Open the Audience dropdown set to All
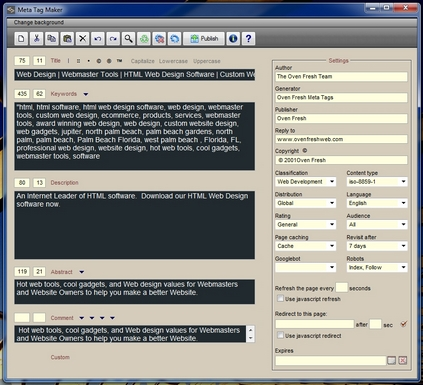 click(377, 224)
